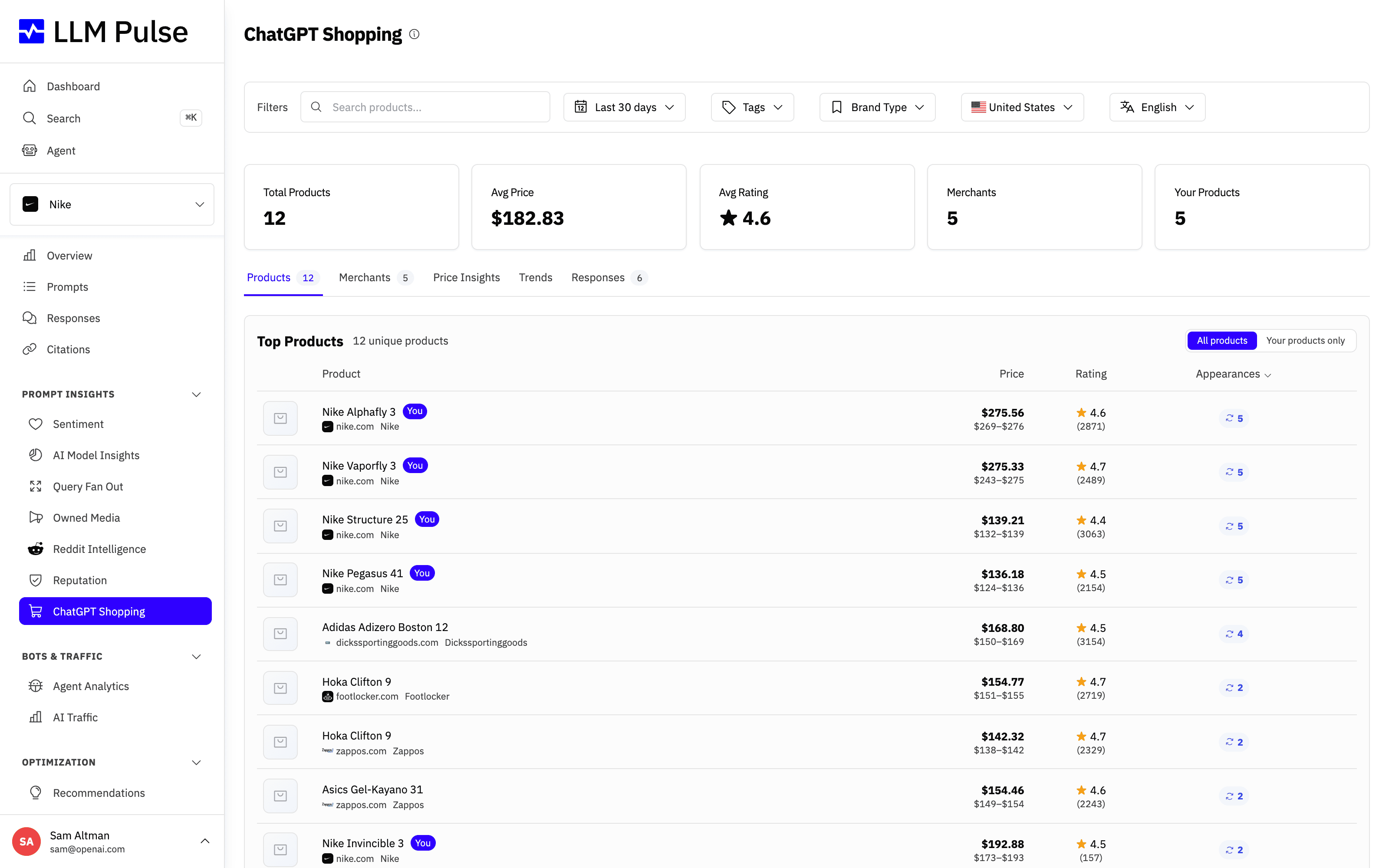Click the Agent robot icon
This screenshot has width=1389, height=868.
click(x=30, y=151)
